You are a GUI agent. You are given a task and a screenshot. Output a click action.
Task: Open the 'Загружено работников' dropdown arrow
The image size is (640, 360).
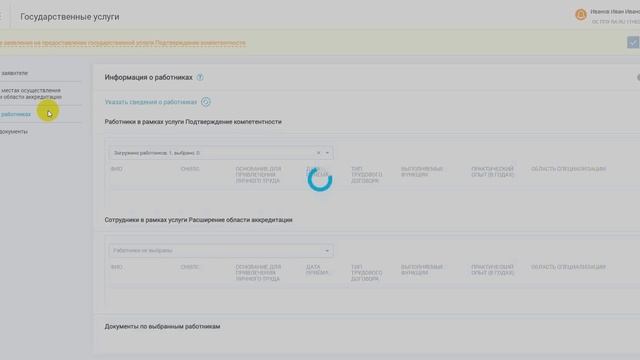tap(327, 153)
